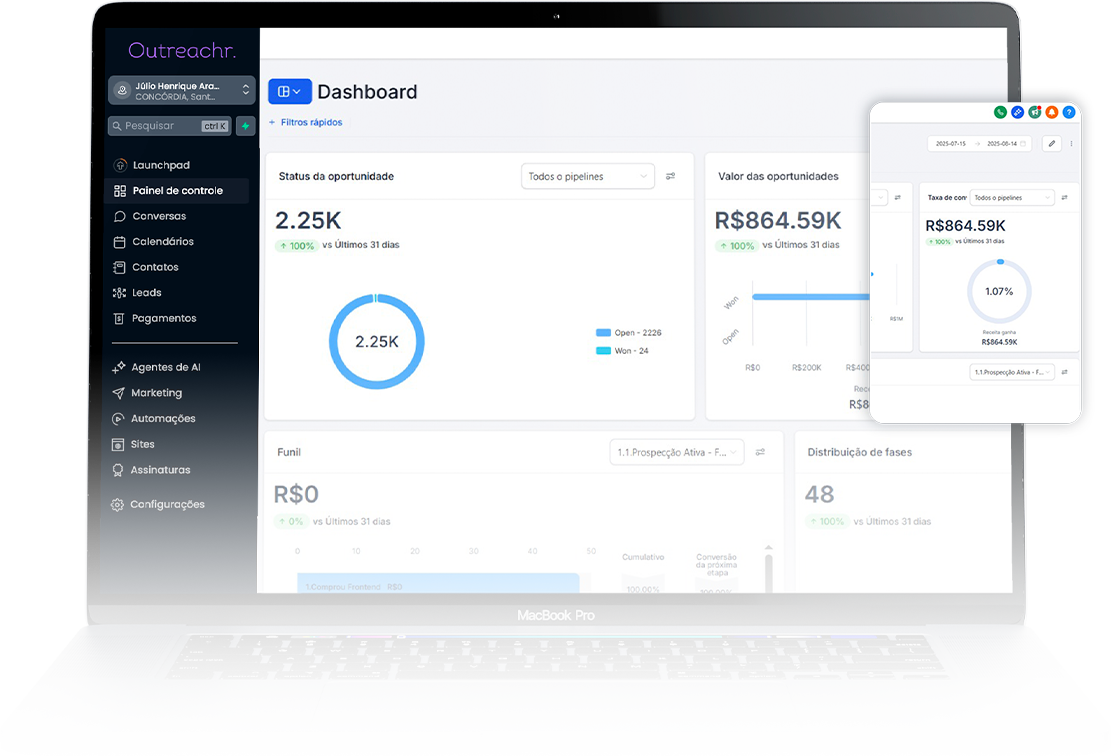This screenshot has width=1111, height=756.
Task: Expand the Todos o pipelines dropdown
Action: click(x=588, y=176)
